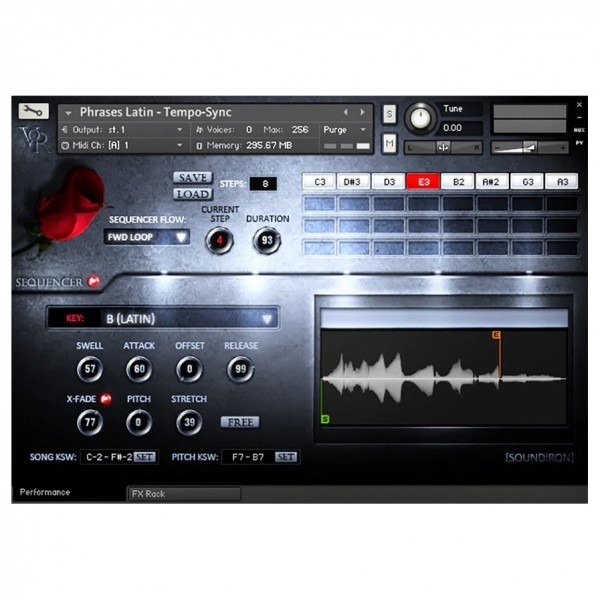Toggle top-row cell under D#3

pyautogui.click(x=354, y=204)
